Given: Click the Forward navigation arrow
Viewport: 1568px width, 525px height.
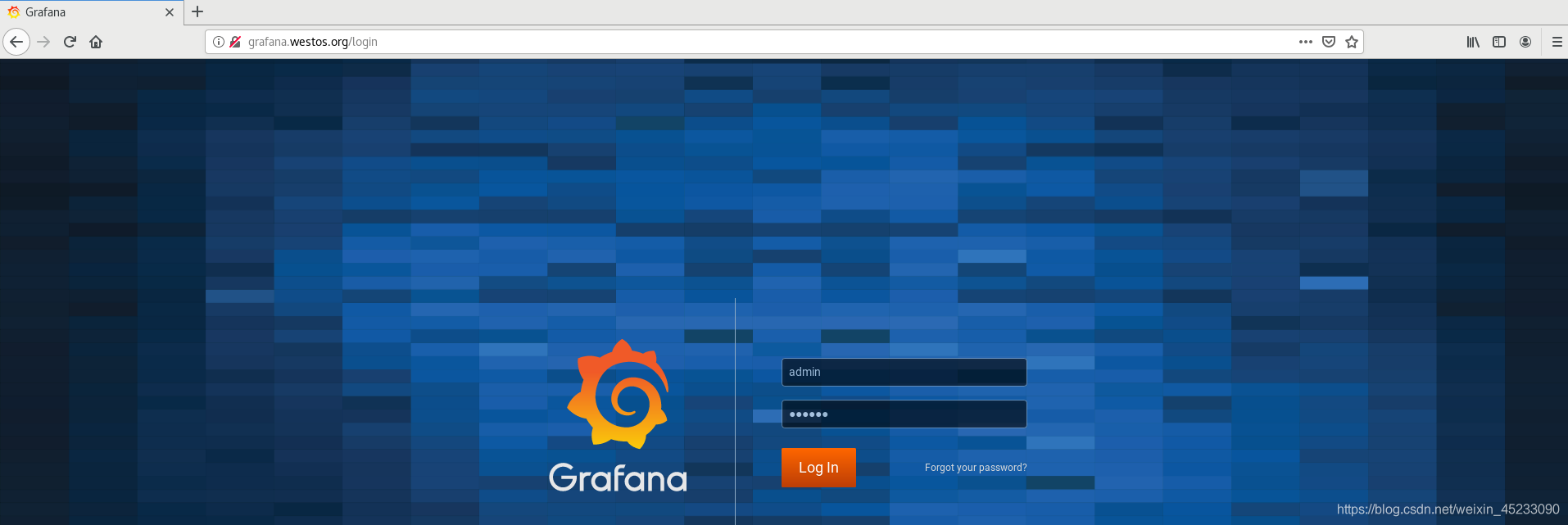Looking at the screenshot, I should (43, 42).
